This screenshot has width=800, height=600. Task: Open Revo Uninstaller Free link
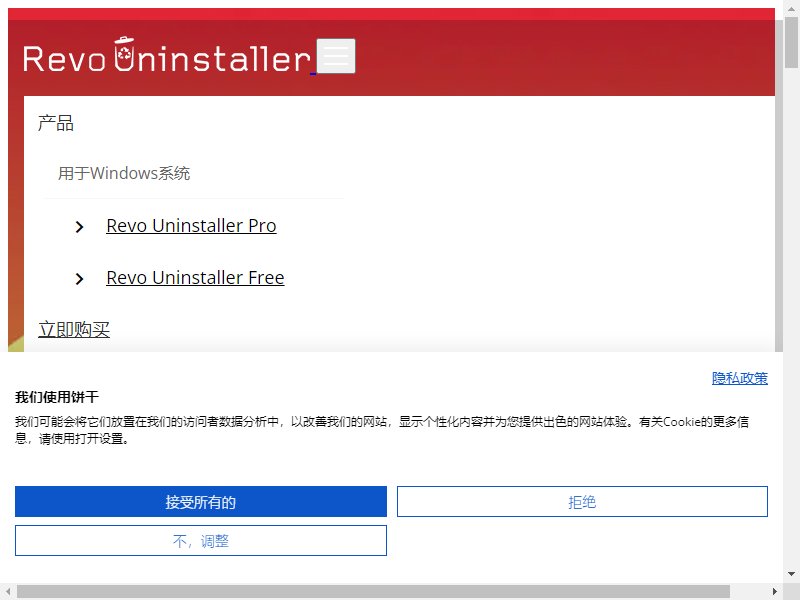[195, 278]
